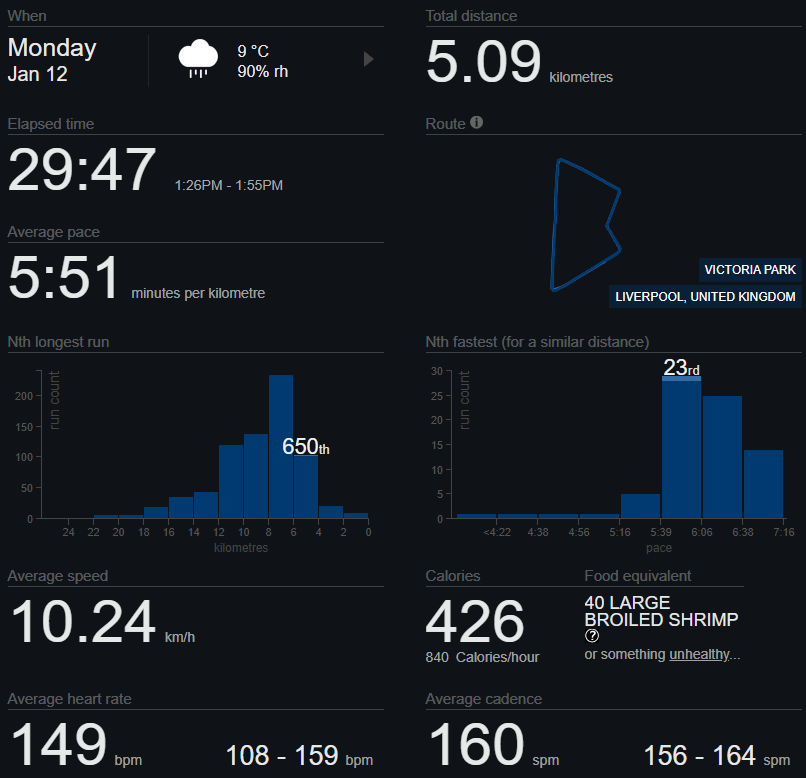The height and width of the screenshot is (778, 806).
Task: Select the tallest bar in Nth longest run
Action: coord(281,446)
